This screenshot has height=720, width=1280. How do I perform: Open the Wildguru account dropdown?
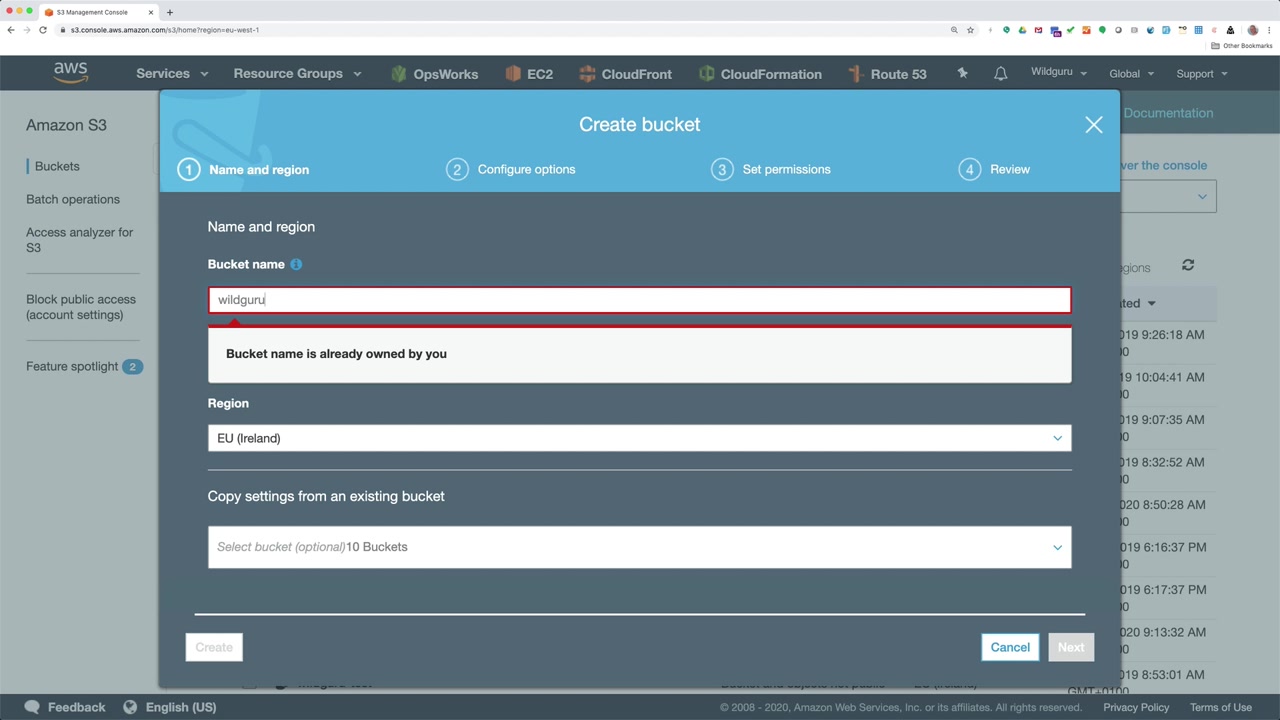click(x=1058, y=73)
